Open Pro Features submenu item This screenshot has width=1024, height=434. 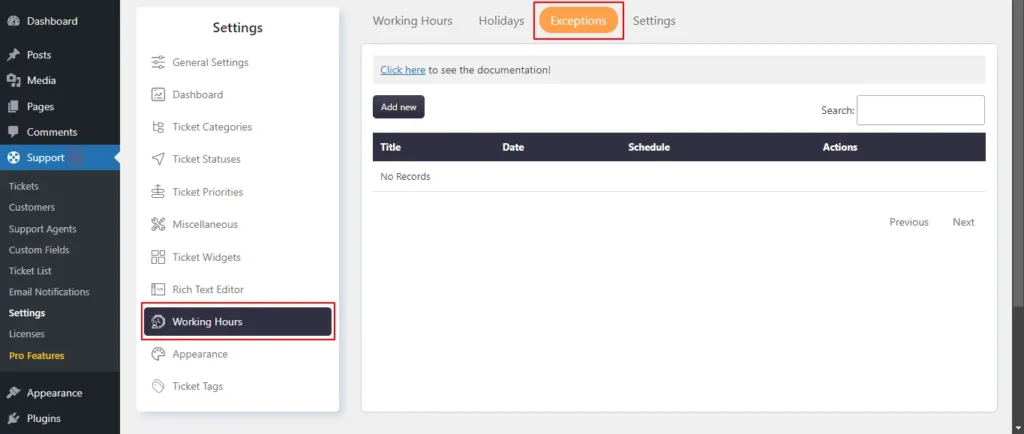tap(37, 356)
